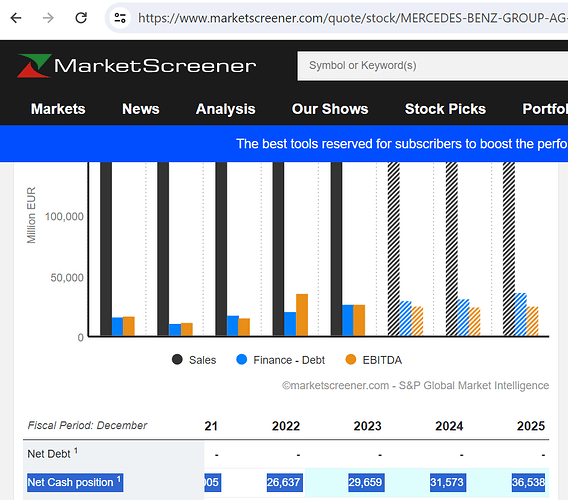
Task: Open the Portfolio menu item
Action: point(545,109)
